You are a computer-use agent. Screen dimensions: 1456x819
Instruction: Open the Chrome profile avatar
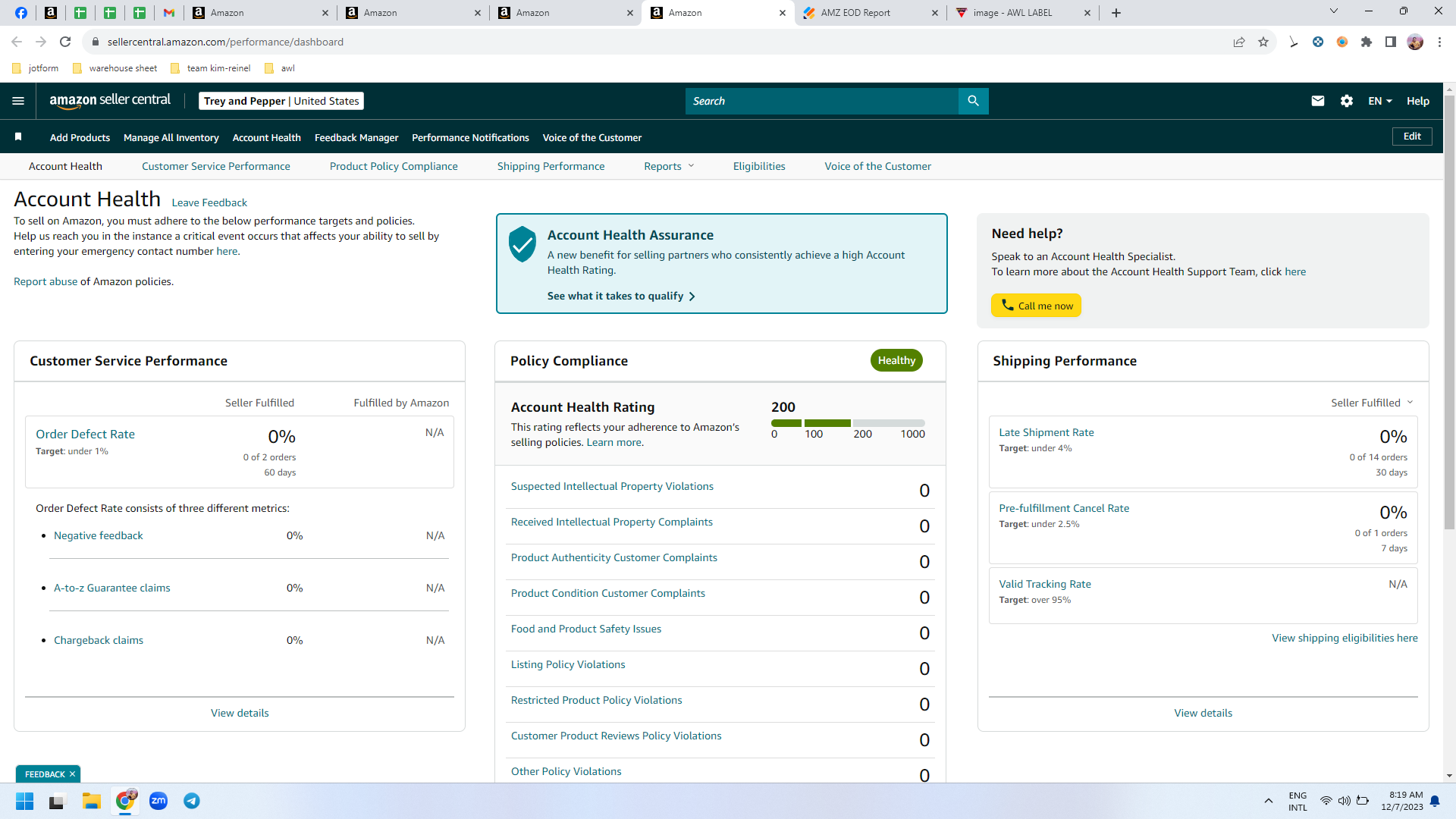(x=1415, y=42)
